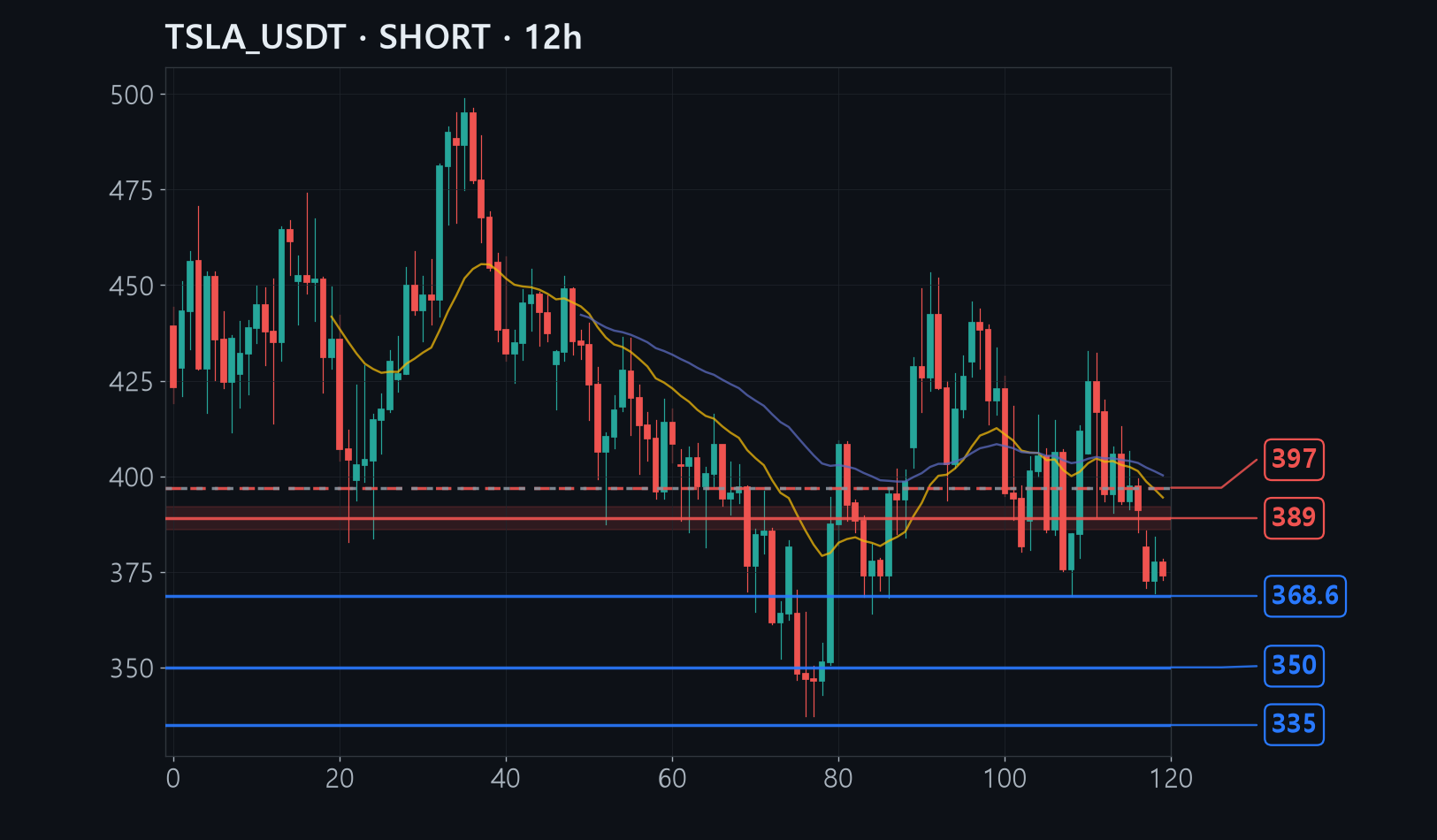Viewport: 1437px width, 840px height.
Task: Click the 425 y-axis tick label
Action: click(x=132, y=382)
